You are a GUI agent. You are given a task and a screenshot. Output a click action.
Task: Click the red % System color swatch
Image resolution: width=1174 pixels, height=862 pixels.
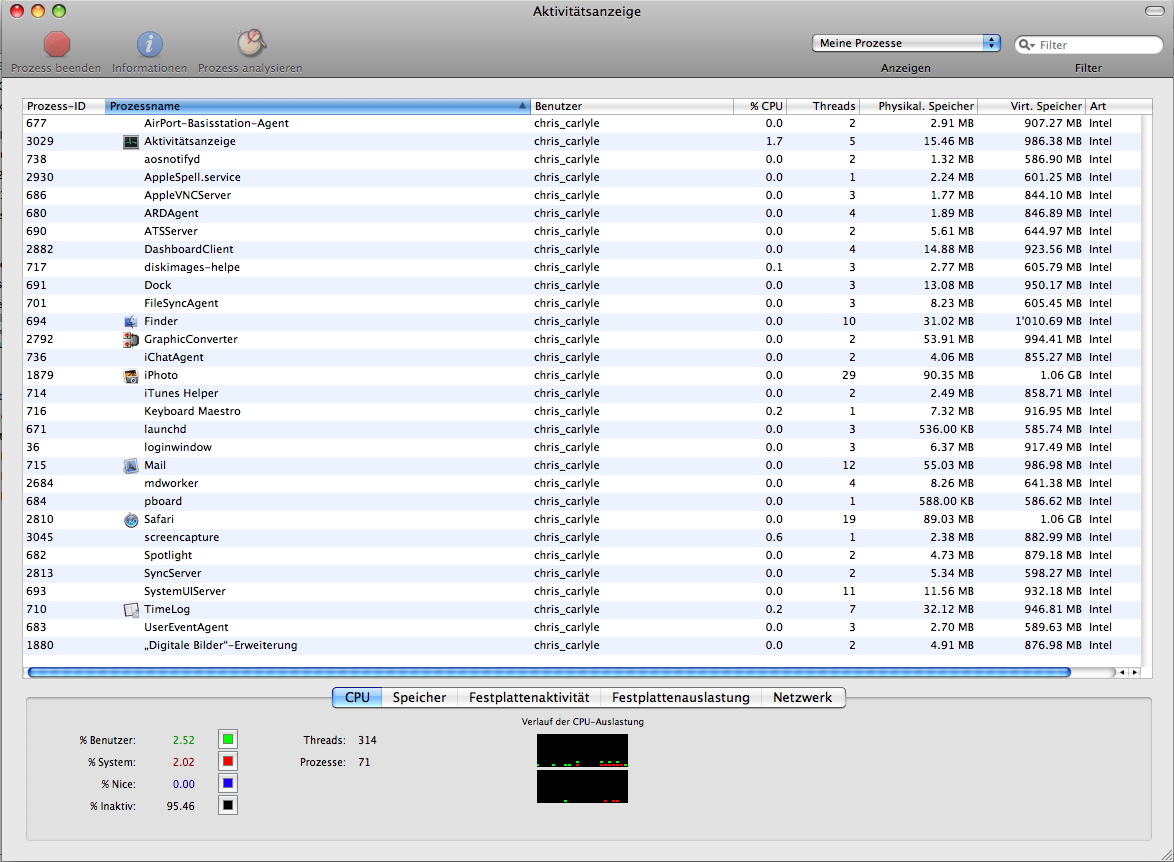tap(228, 762)
